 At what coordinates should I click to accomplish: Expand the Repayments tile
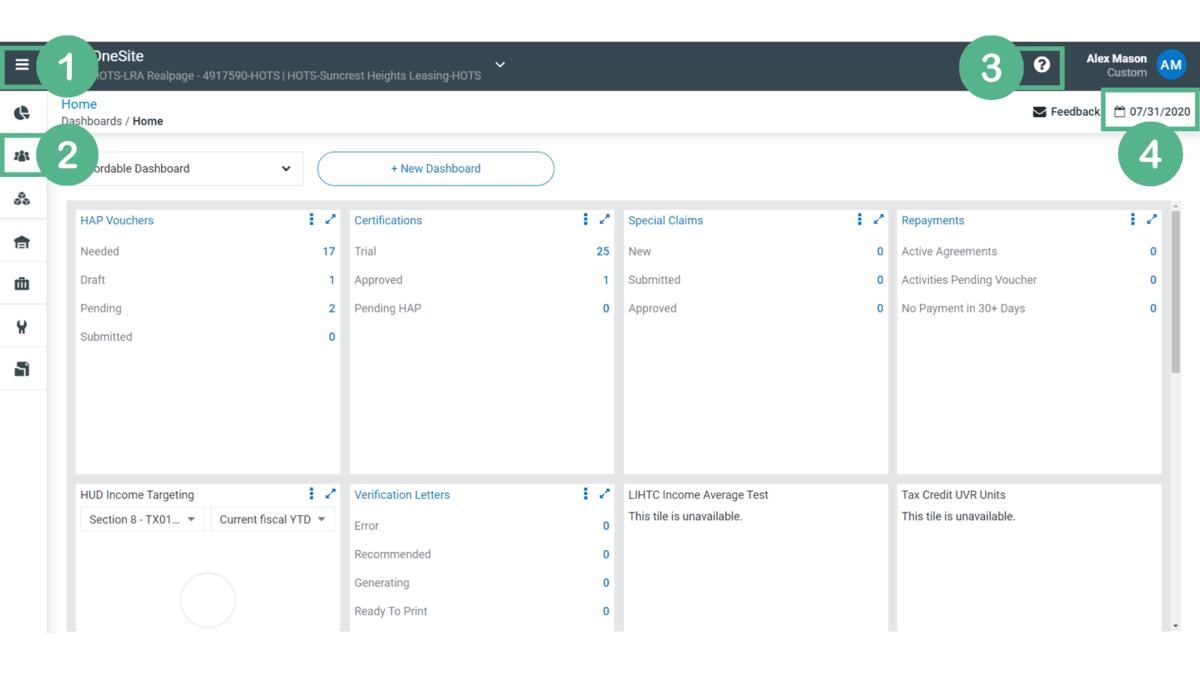tap(1152, 219)
